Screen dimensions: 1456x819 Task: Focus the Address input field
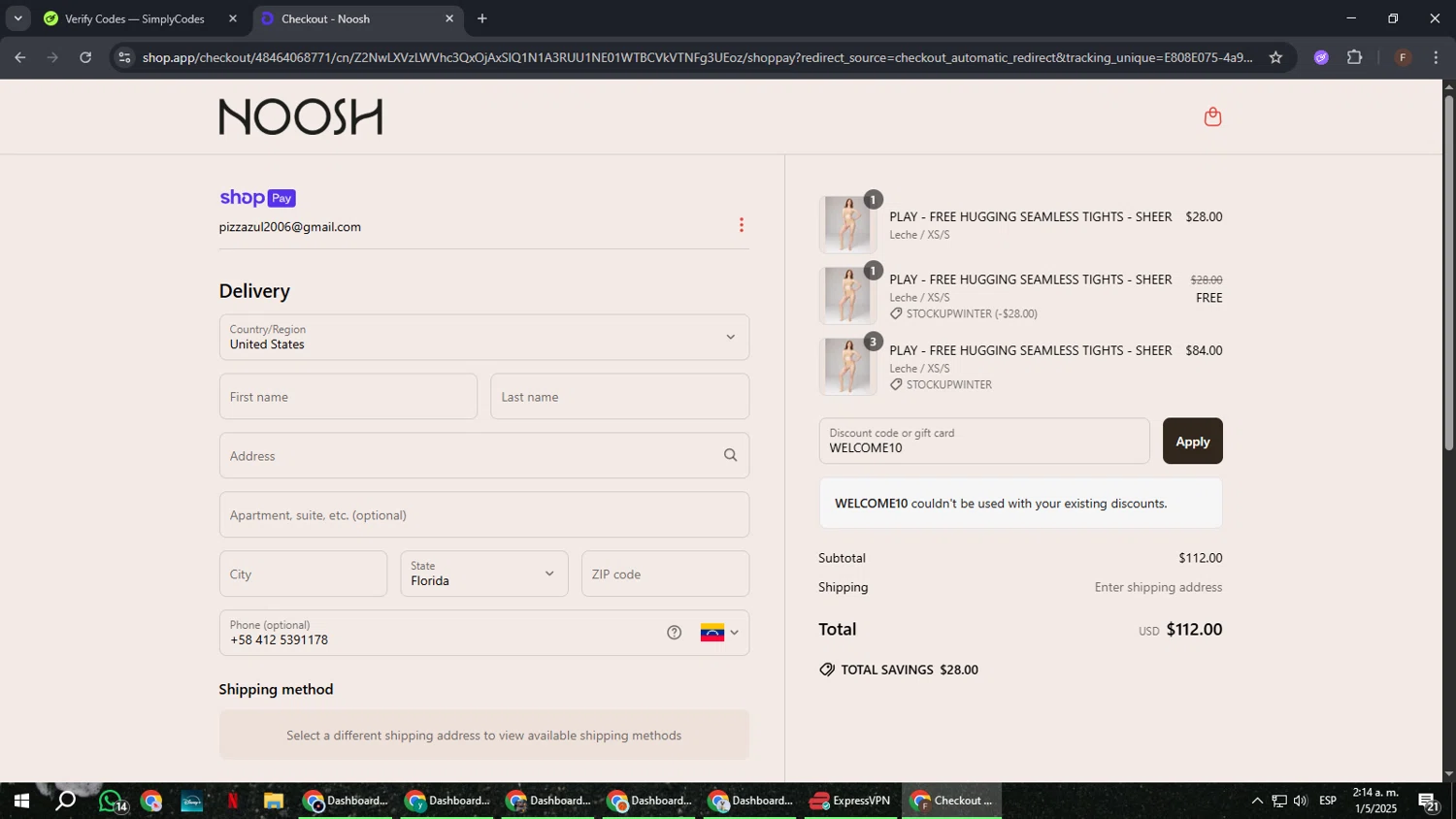(484, 455)
